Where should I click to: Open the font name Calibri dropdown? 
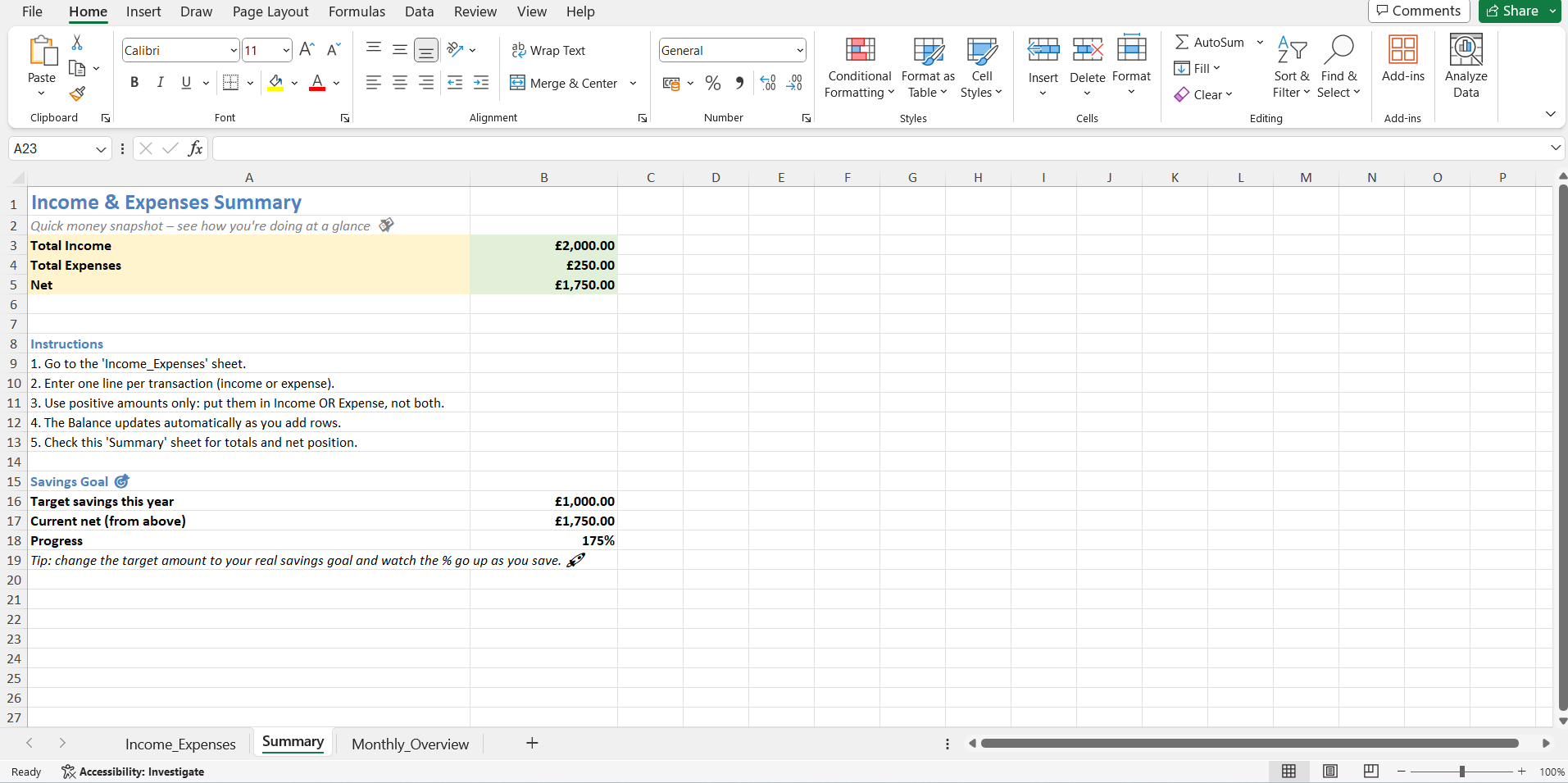click(233, 51)
